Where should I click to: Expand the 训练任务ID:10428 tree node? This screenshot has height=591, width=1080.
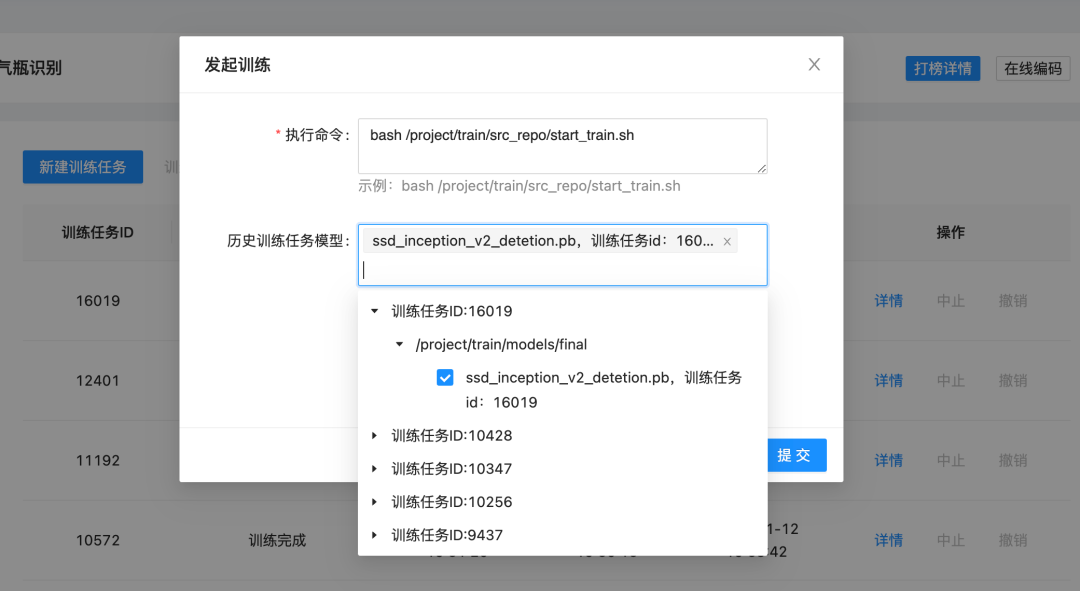tap(374, 435)
